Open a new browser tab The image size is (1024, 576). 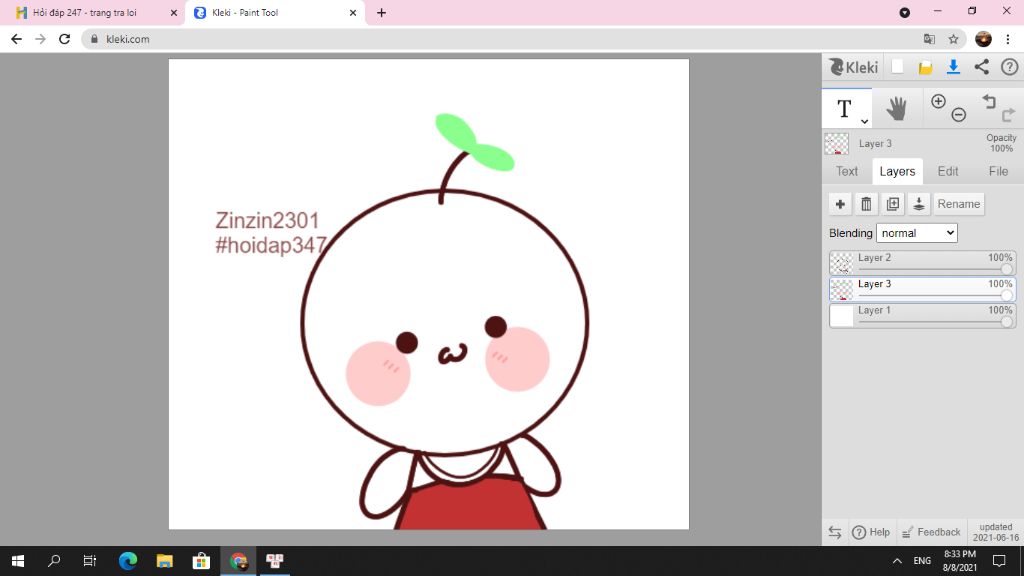(381, 12)
